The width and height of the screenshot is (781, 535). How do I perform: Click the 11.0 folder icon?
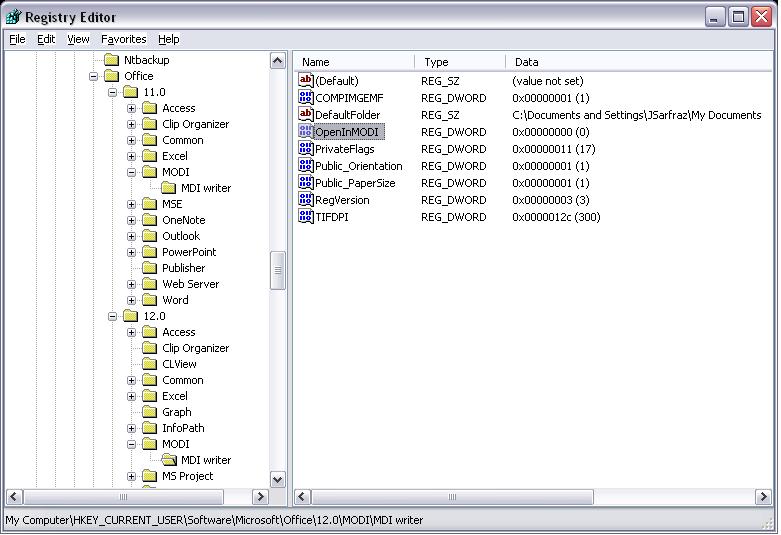(x=130, y=92)
